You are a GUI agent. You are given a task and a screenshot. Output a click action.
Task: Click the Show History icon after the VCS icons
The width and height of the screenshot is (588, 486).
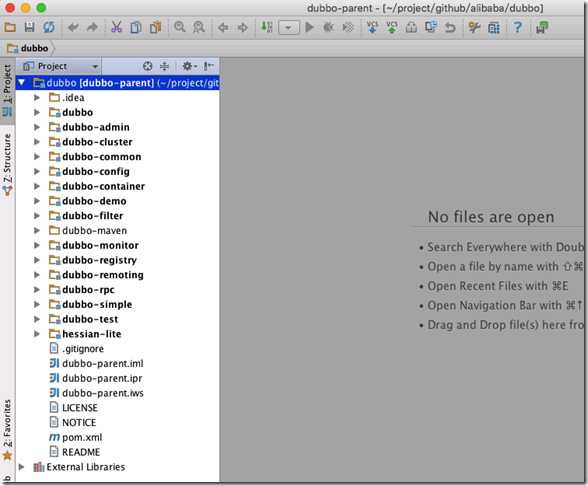point(411,27)
